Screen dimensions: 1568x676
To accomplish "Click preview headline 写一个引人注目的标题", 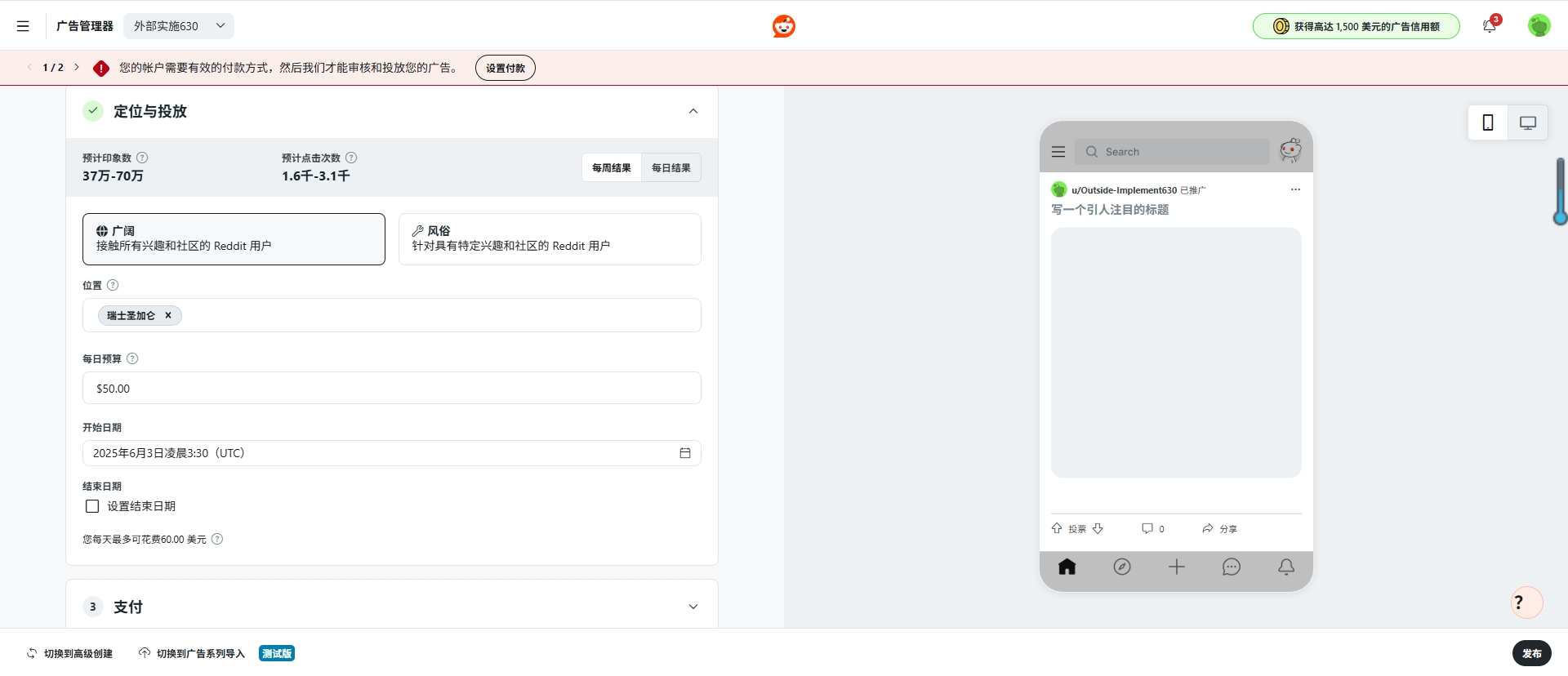I will tap(1110, 210).
